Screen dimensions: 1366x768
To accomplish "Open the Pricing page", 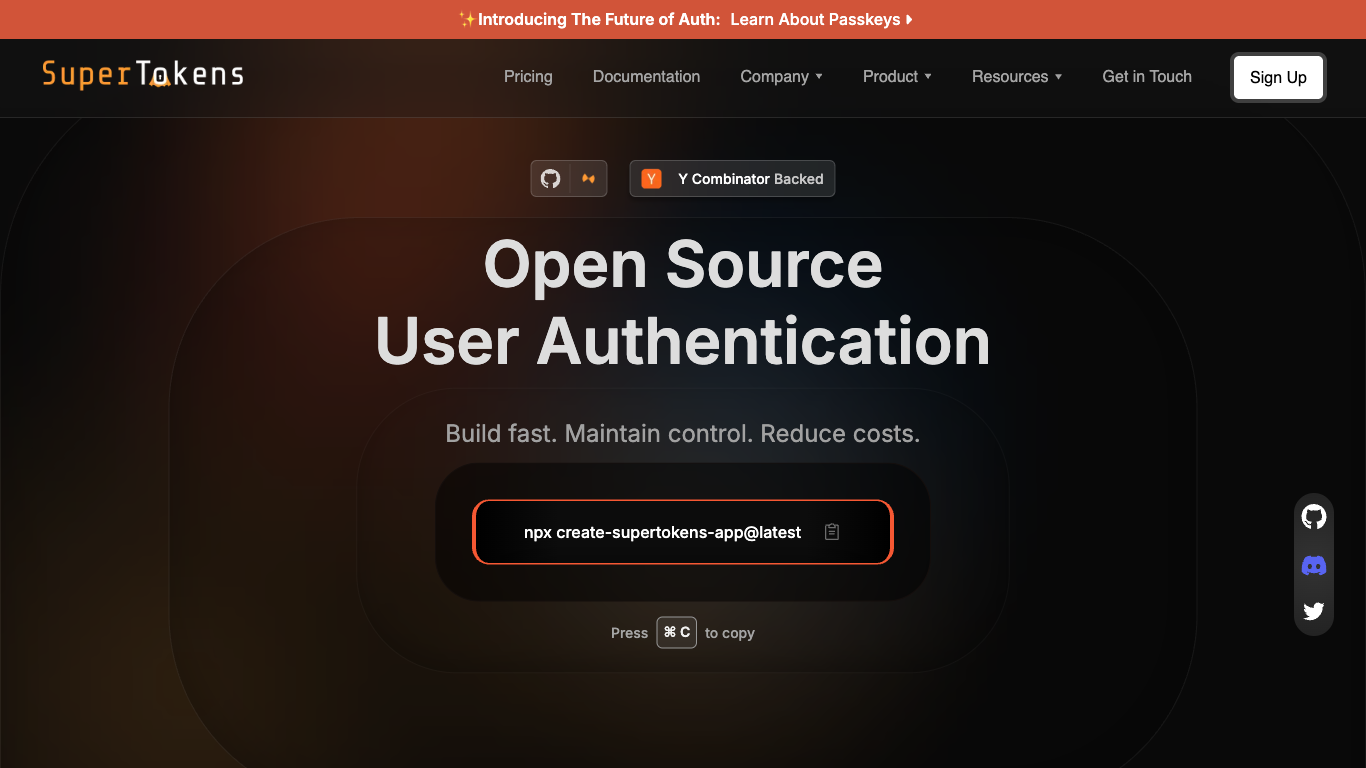I will (x=528, y=77).
